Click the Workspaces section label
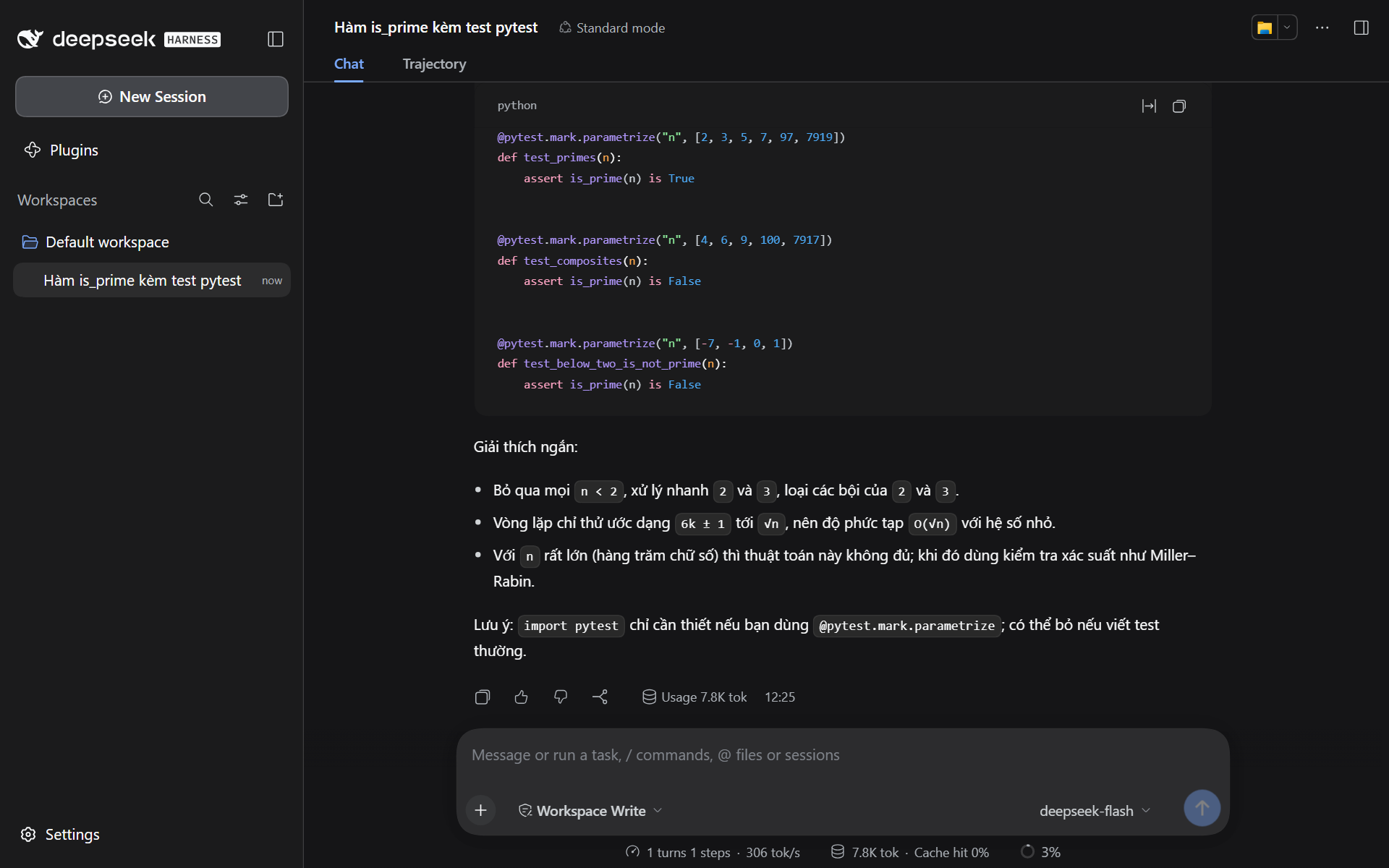This screenshot has width=1389, height=868. (x=57, y=200)
